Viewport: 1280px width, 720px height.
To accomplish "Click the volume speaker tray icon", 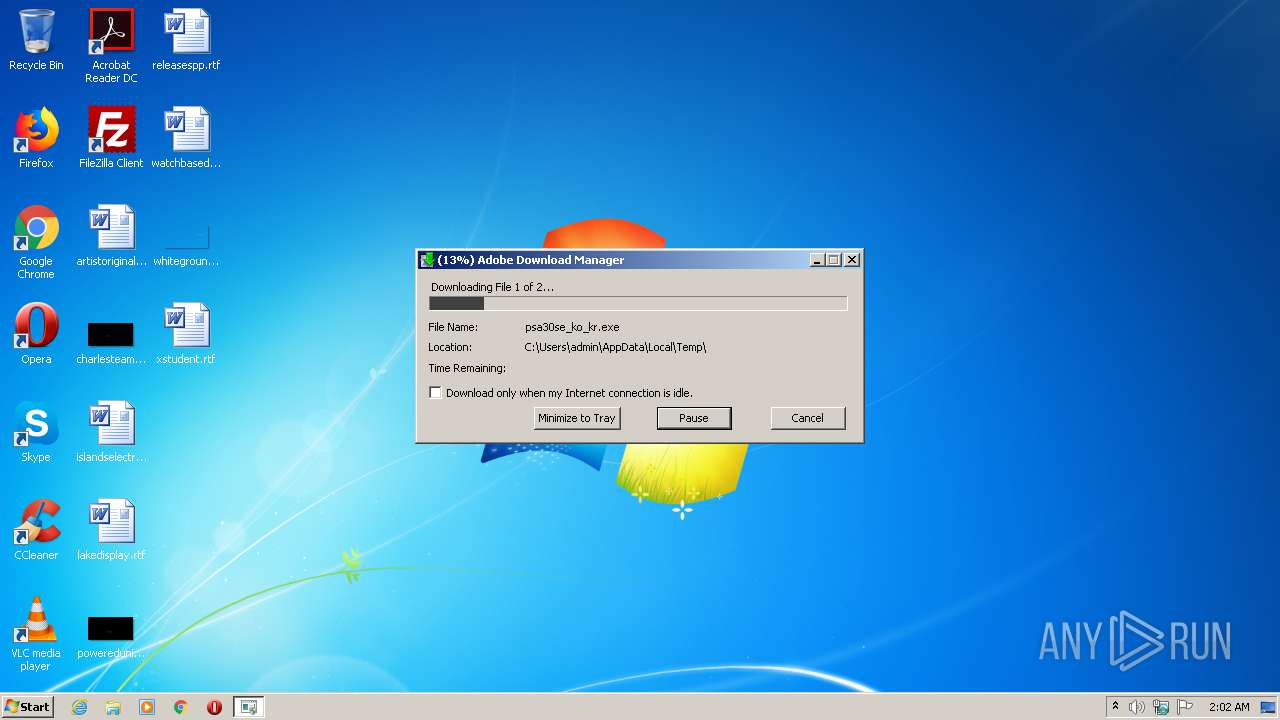I will click(1137, 707).
